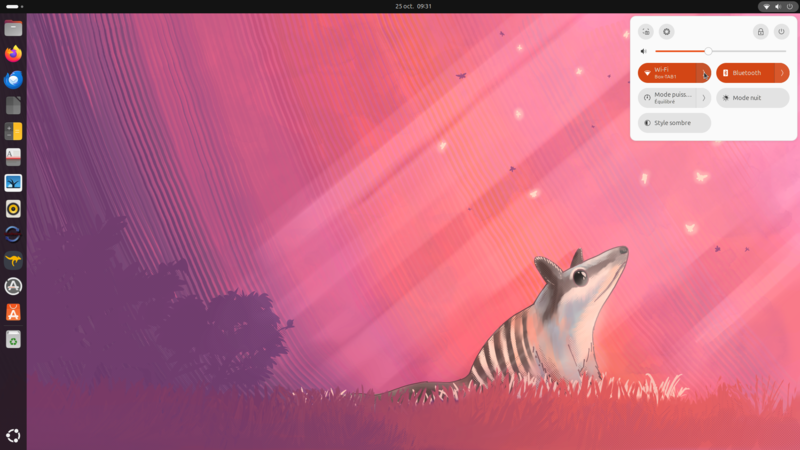Open the Files manager from the dock
The image size is (800, 450).
[13, 28]
